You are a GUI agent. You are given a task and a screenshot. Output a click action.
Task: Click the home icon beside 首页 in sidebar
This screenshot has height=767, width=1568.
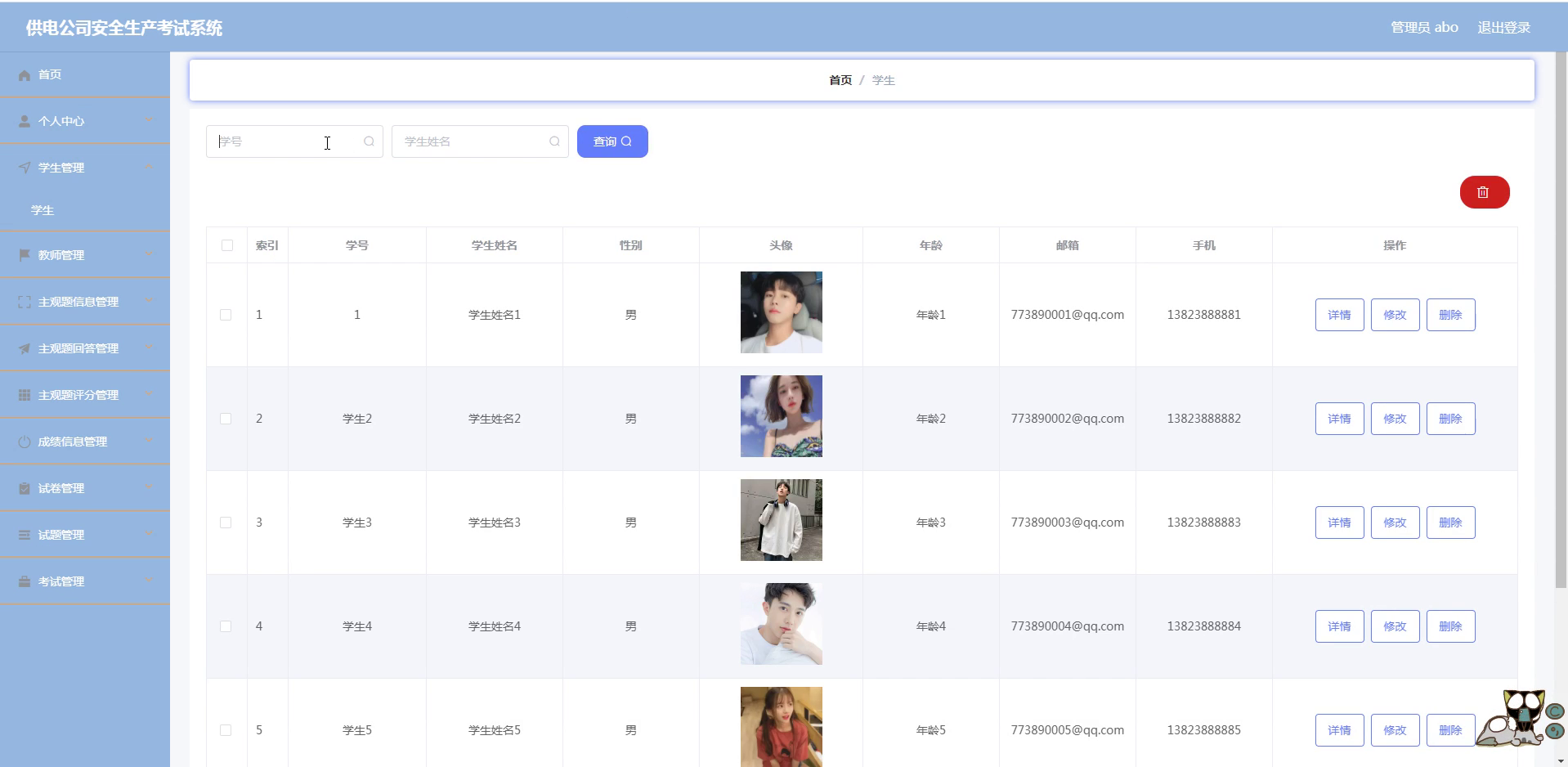tap(25, 75)
